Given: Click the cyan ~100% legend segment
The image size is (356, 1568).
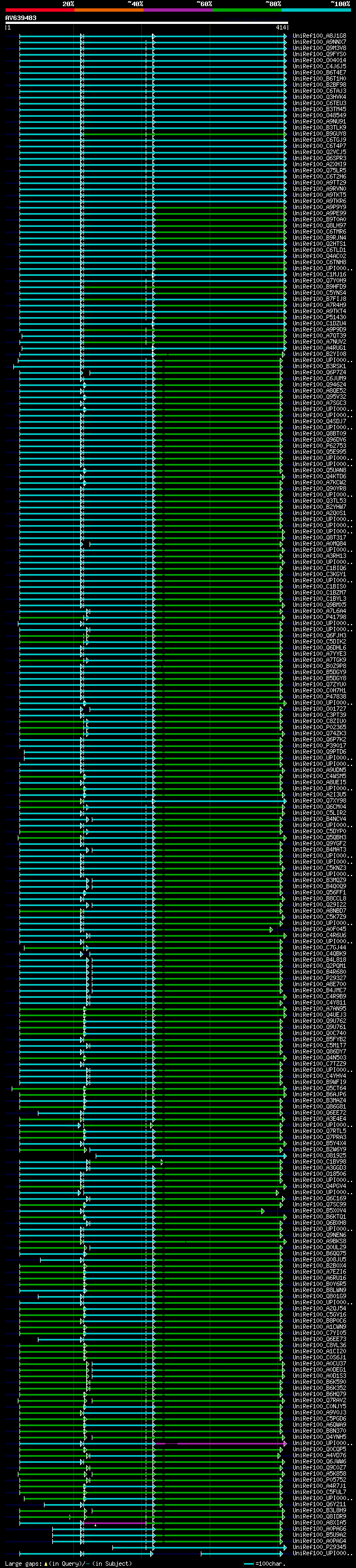Looking at the screenshot, I should coord(316,10).
